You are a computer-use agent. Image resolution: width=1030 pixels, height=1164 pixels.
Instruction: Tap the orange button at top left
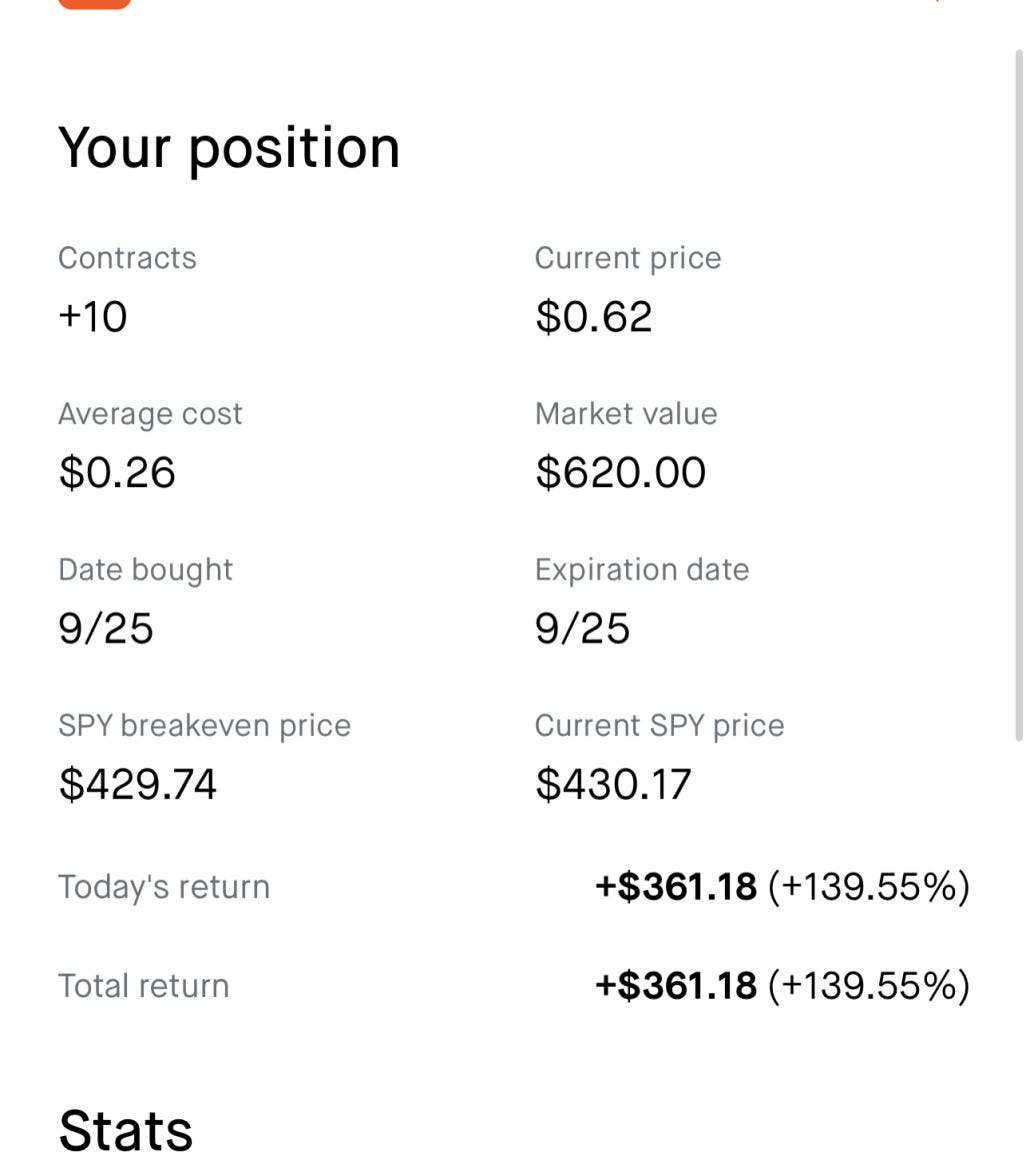point(94,3)
